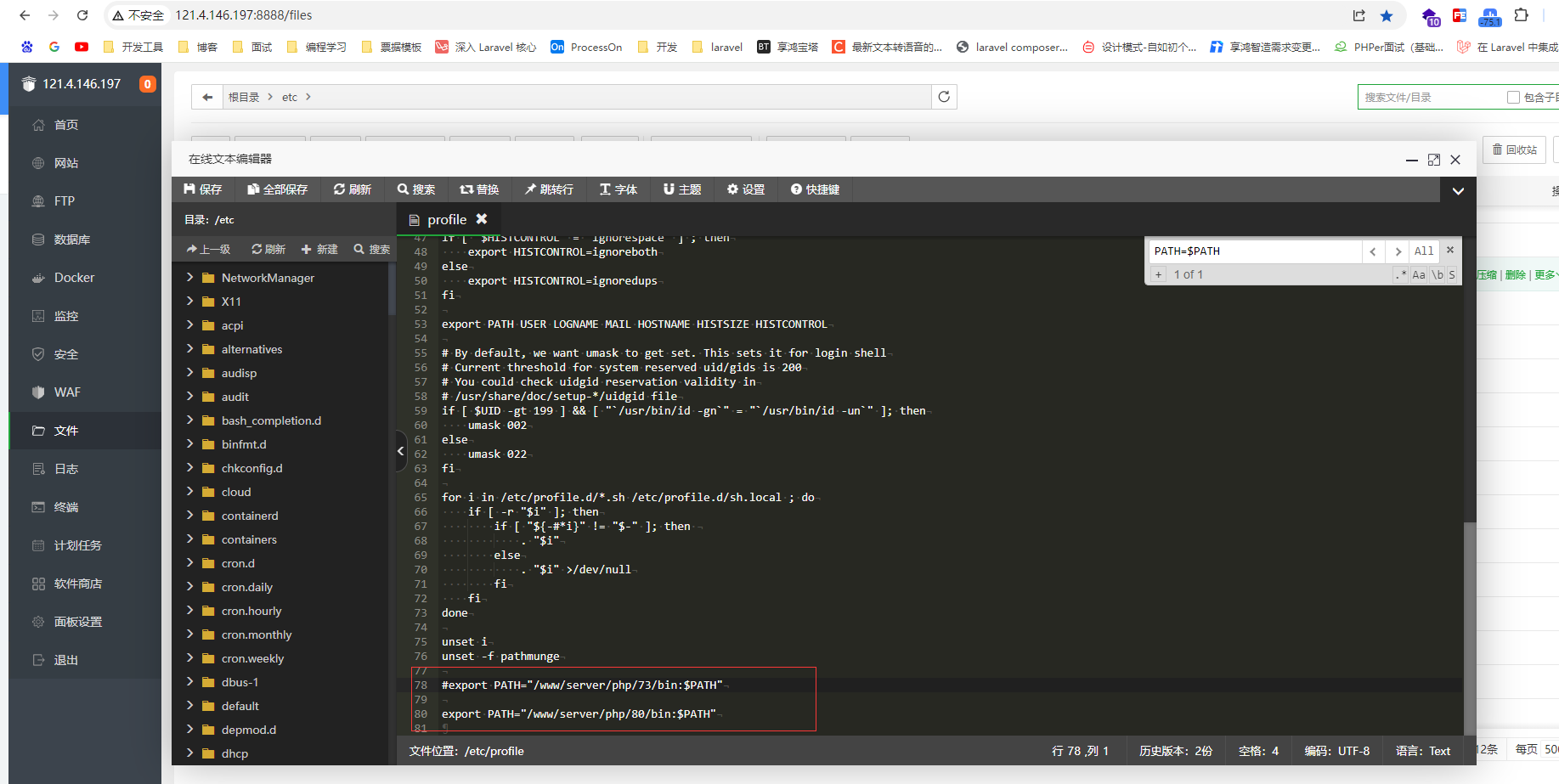Expand the X11 folder
Screen dimensions: 1559x784
click(x=189, y=301)
